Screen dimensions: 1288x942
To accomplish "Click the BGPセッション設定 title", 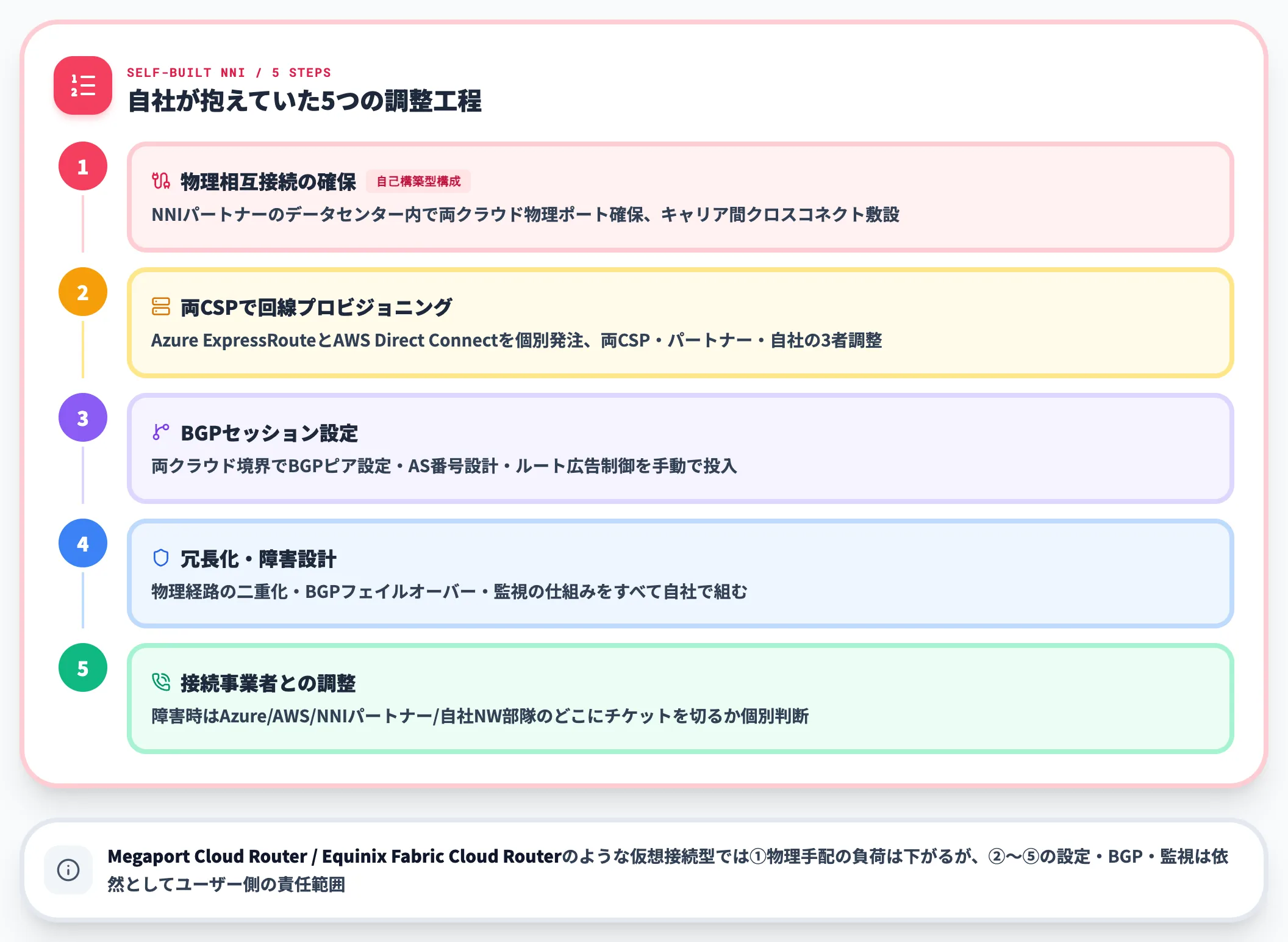I will click(x=270, y=433).
